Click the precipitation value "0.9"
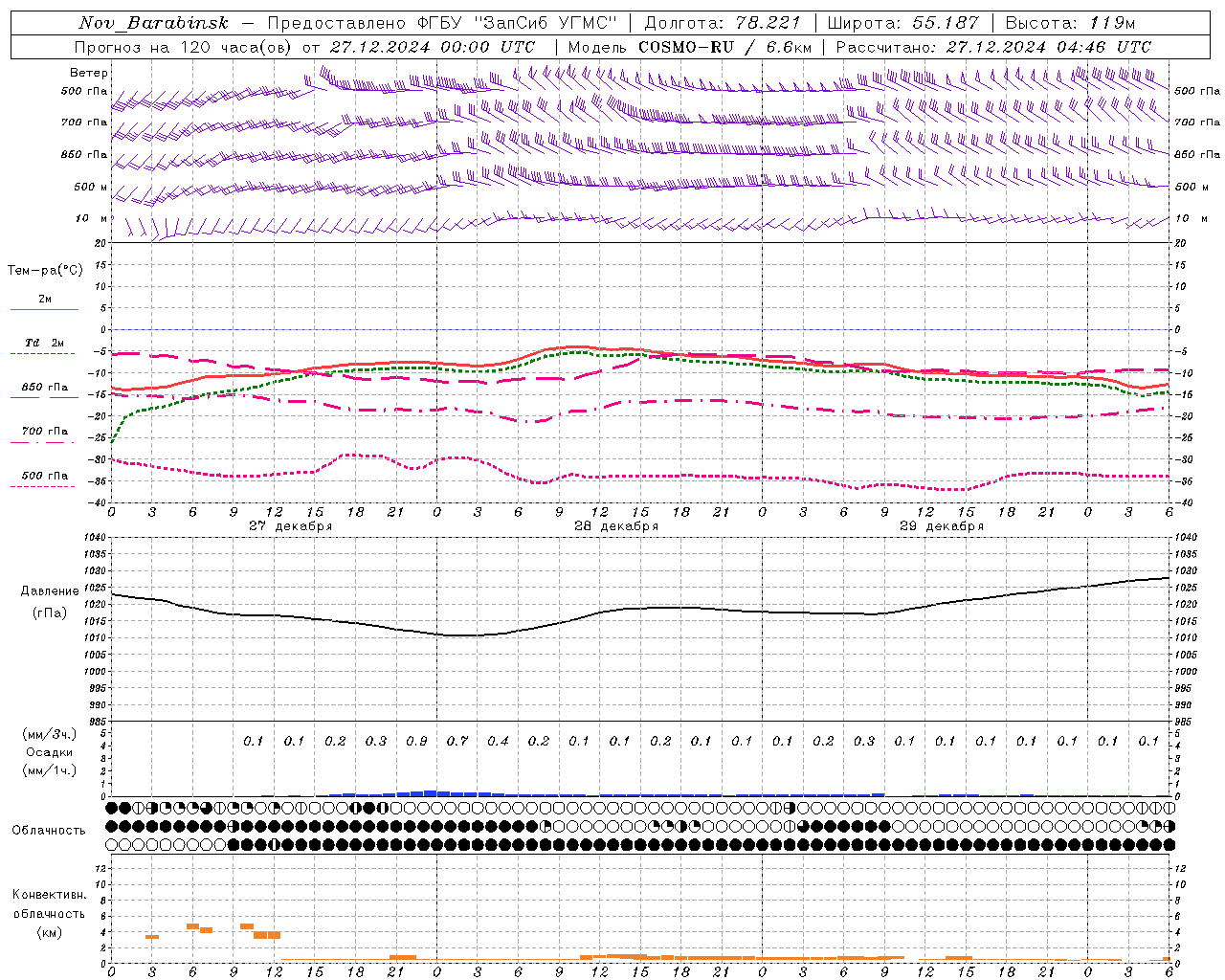Viewport: 1225px width, 980px height. point(416,741)
